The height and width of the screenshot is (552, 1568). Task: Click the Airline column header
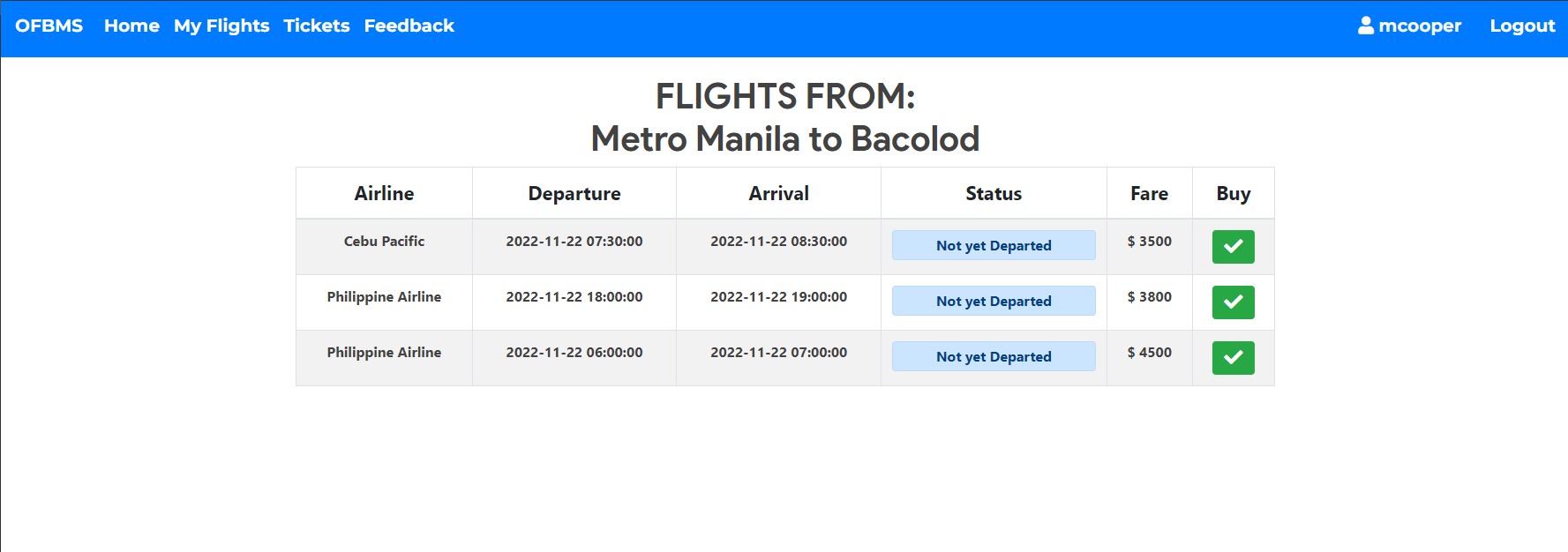pyautogui.click(x=384, y=193)
